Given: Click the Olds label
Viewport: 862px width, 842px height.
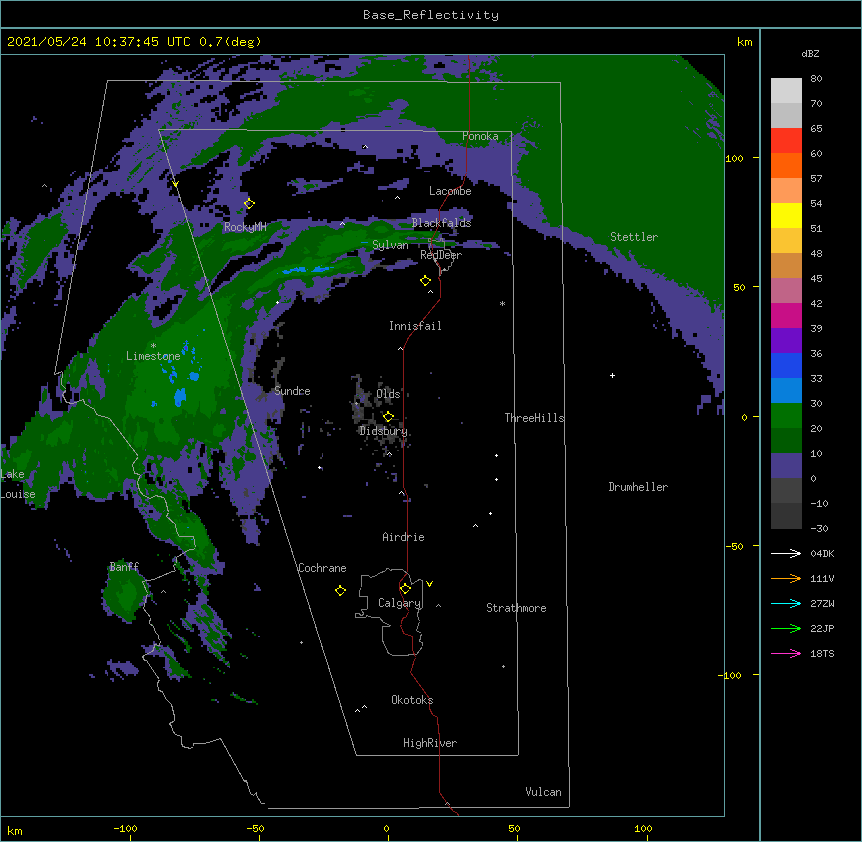Looking at the screenshot, I should click(x=388, y=394).
